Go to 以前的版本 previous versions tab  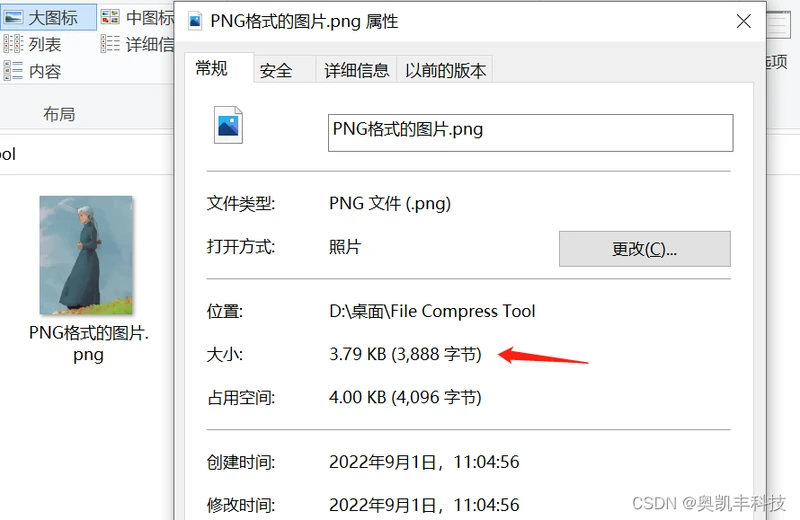[x=445, y=70]
